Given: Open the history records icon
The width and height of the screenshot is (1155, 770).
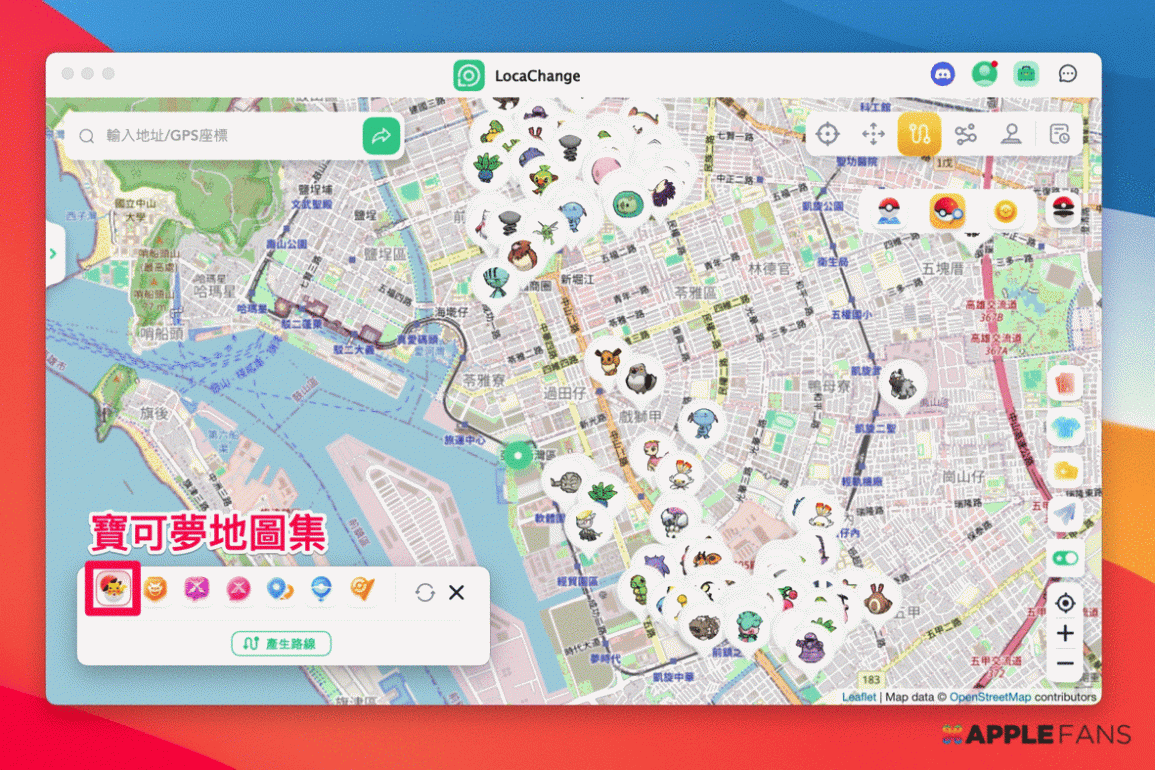Looking at the screenshot, I should coord(1059,134).
